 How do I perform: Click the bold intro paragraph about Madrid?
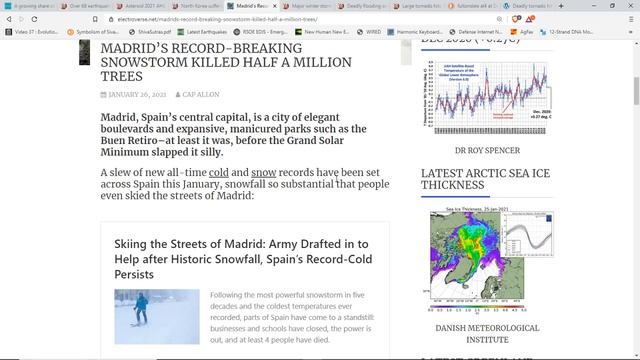coord(233,135)
